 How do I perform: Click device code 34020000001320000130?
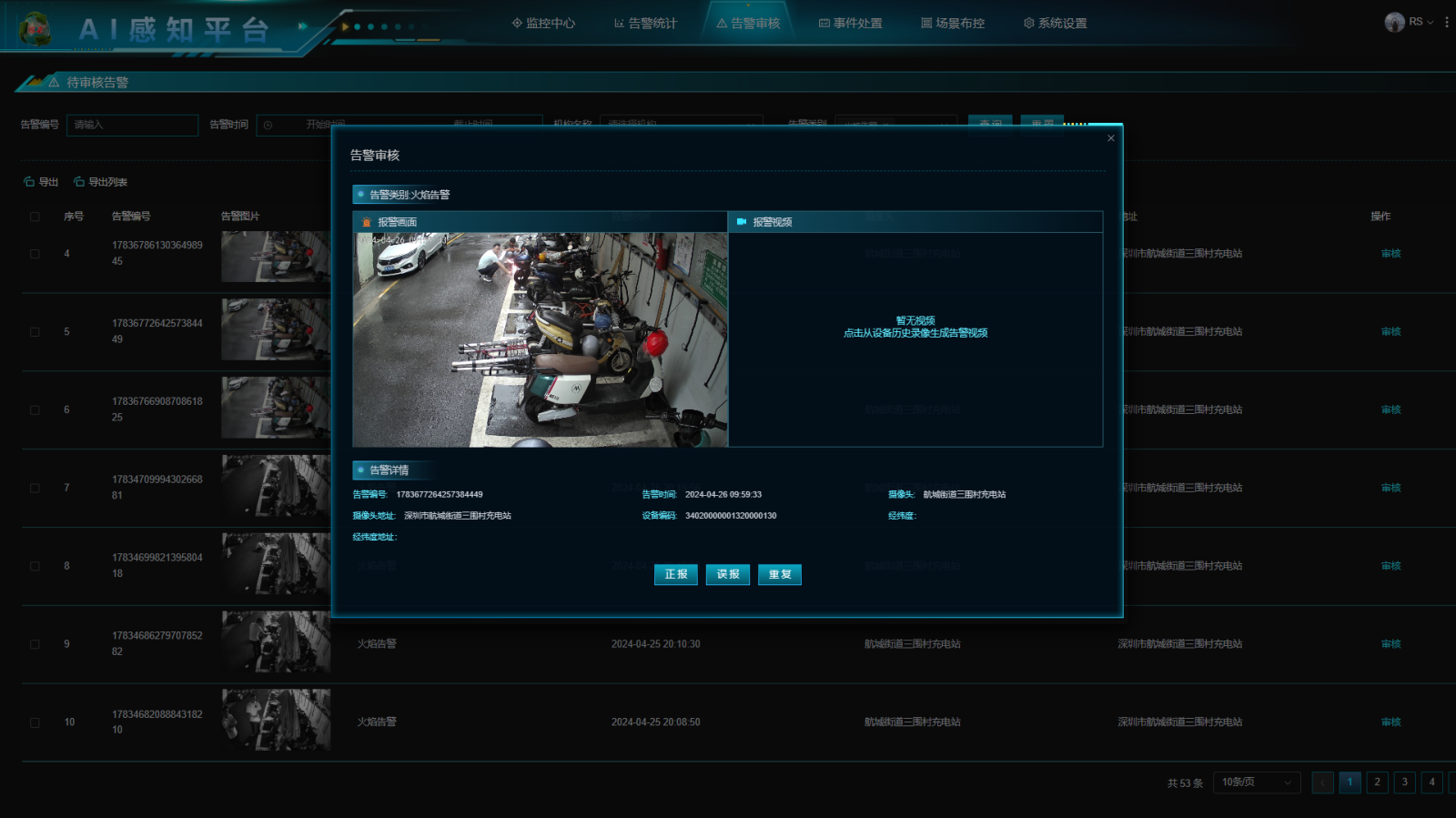731,516
